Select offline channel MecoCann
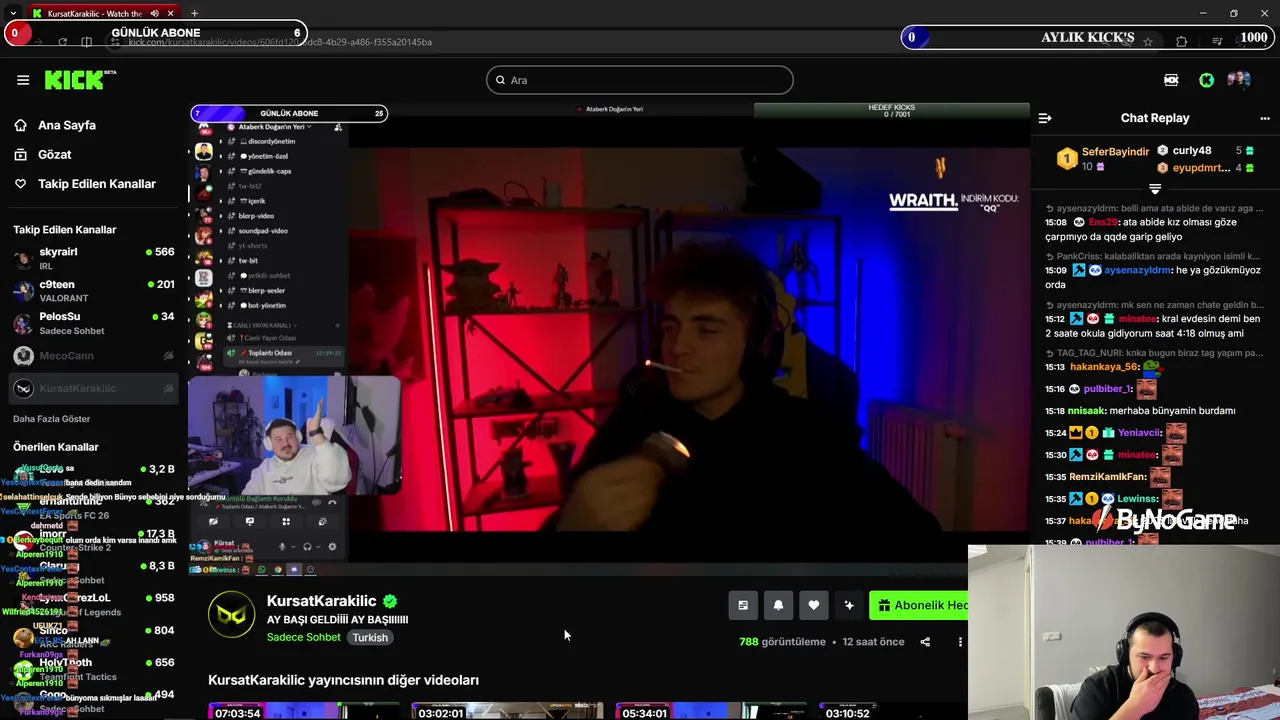1280x720 pixels. (x=94, y=356)
